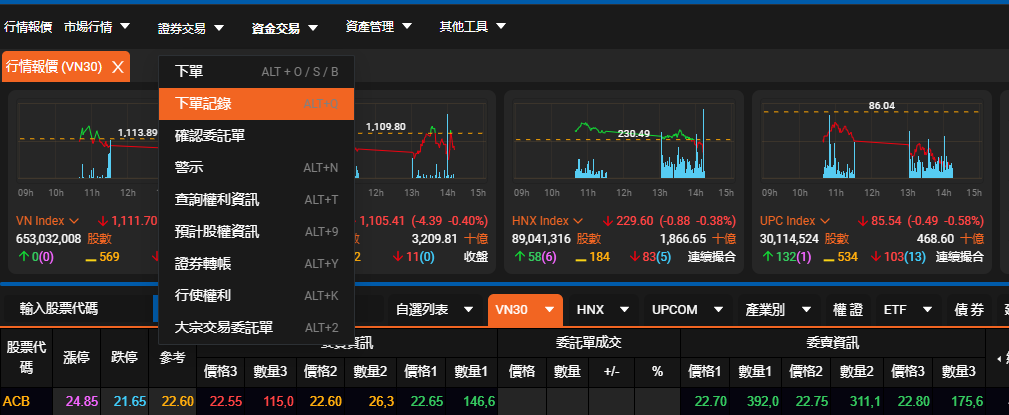Expand the HNX Index selector chevron
Image resolution: width=1009 pixels, height=415 pixels.
point(576,221)
